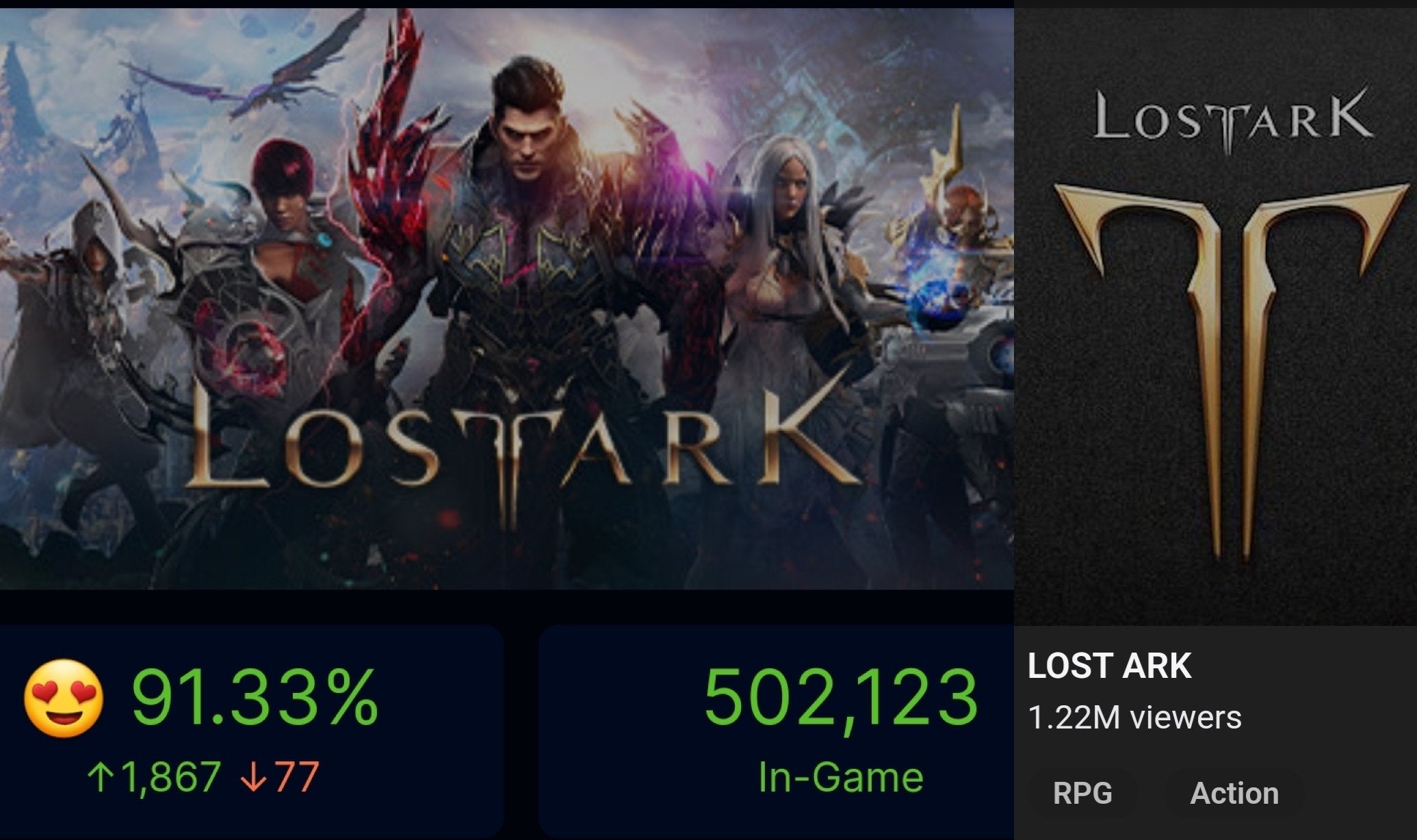
Task: Open the LOST ARK game title link
Action: (1109, 666)
